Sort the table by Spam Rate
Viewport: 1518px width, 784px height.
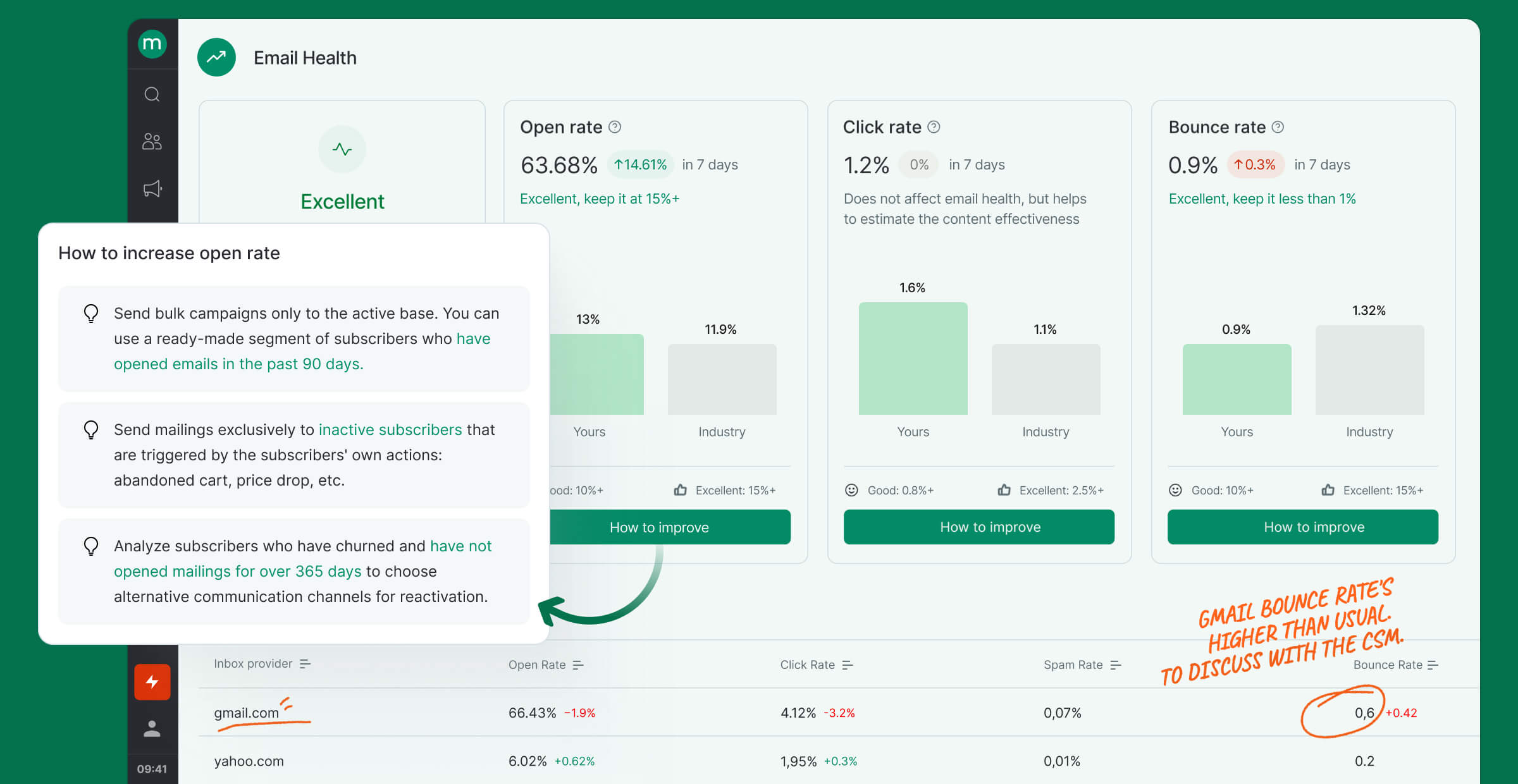point(1114,665)
